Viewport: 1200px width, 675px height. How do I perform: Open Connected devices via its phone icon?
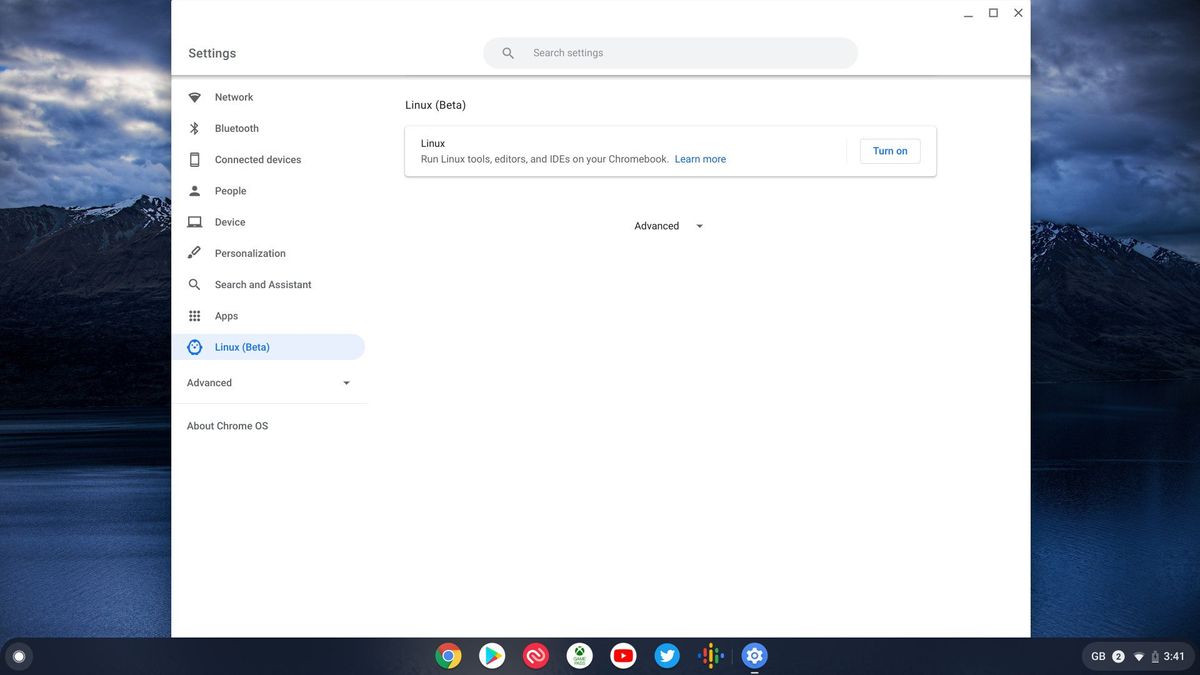click(194, 159)
